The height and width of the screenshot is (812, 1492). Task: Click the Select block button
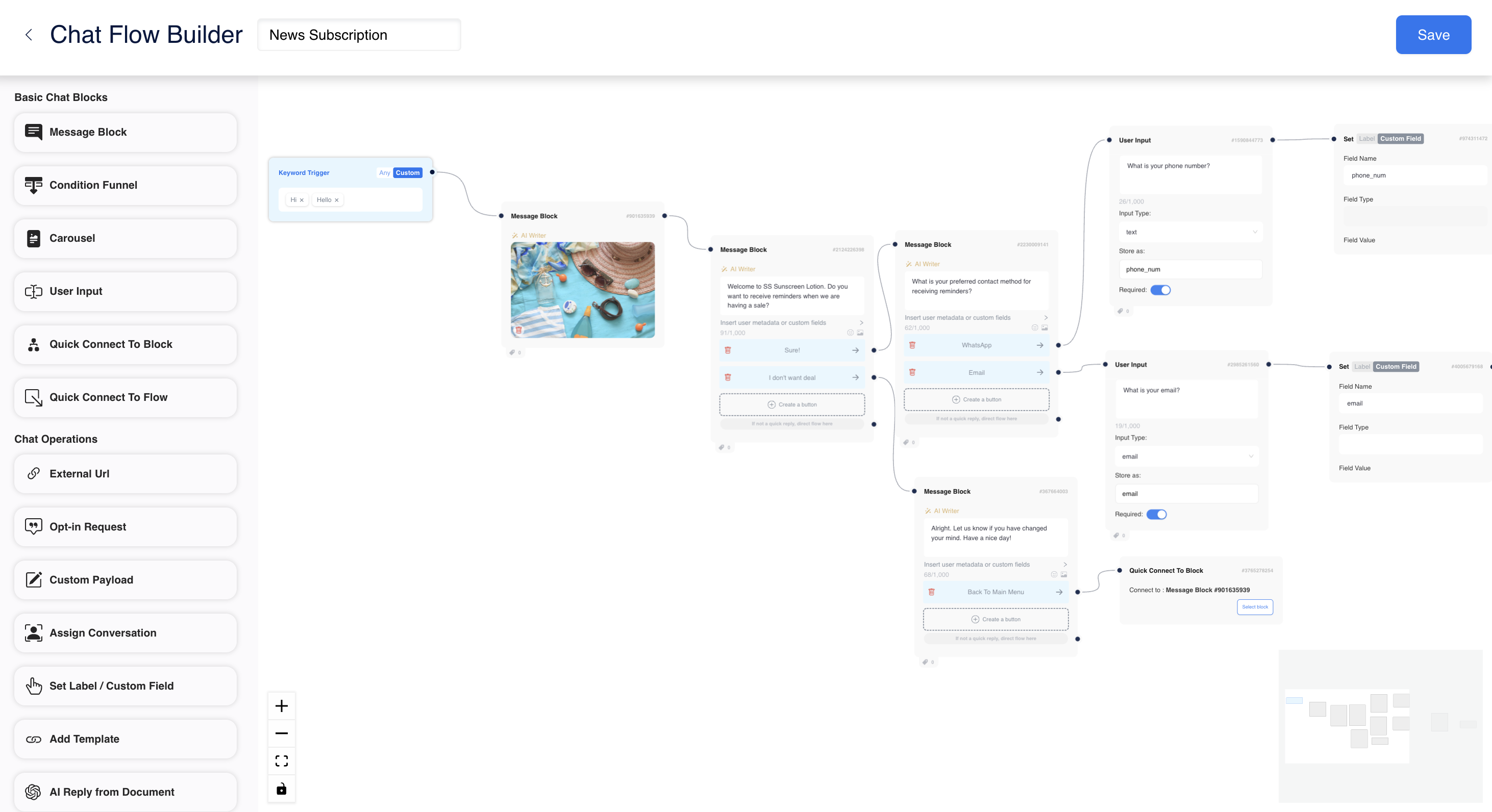[x=1255, y=606]
